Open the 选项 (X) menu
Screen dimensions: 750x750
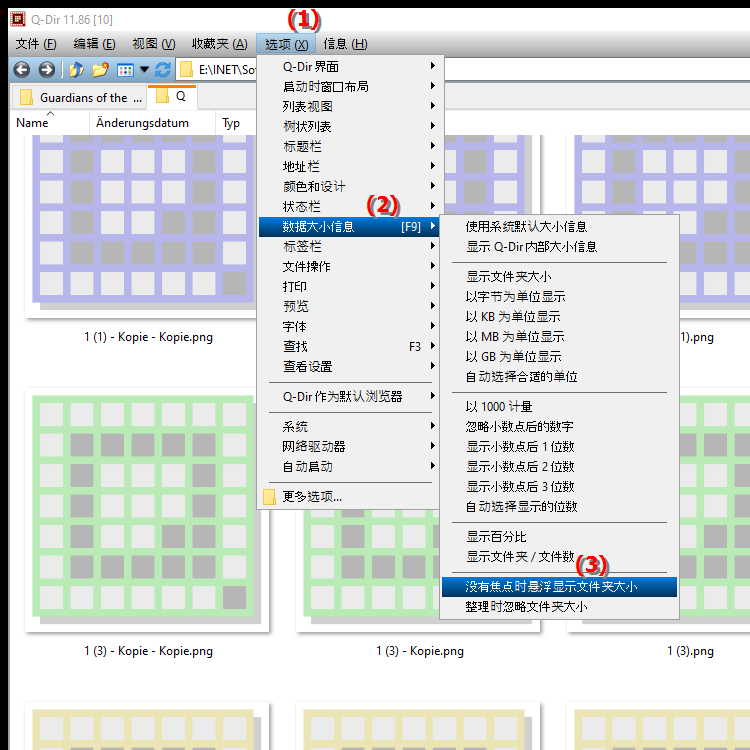click(286, 44)
